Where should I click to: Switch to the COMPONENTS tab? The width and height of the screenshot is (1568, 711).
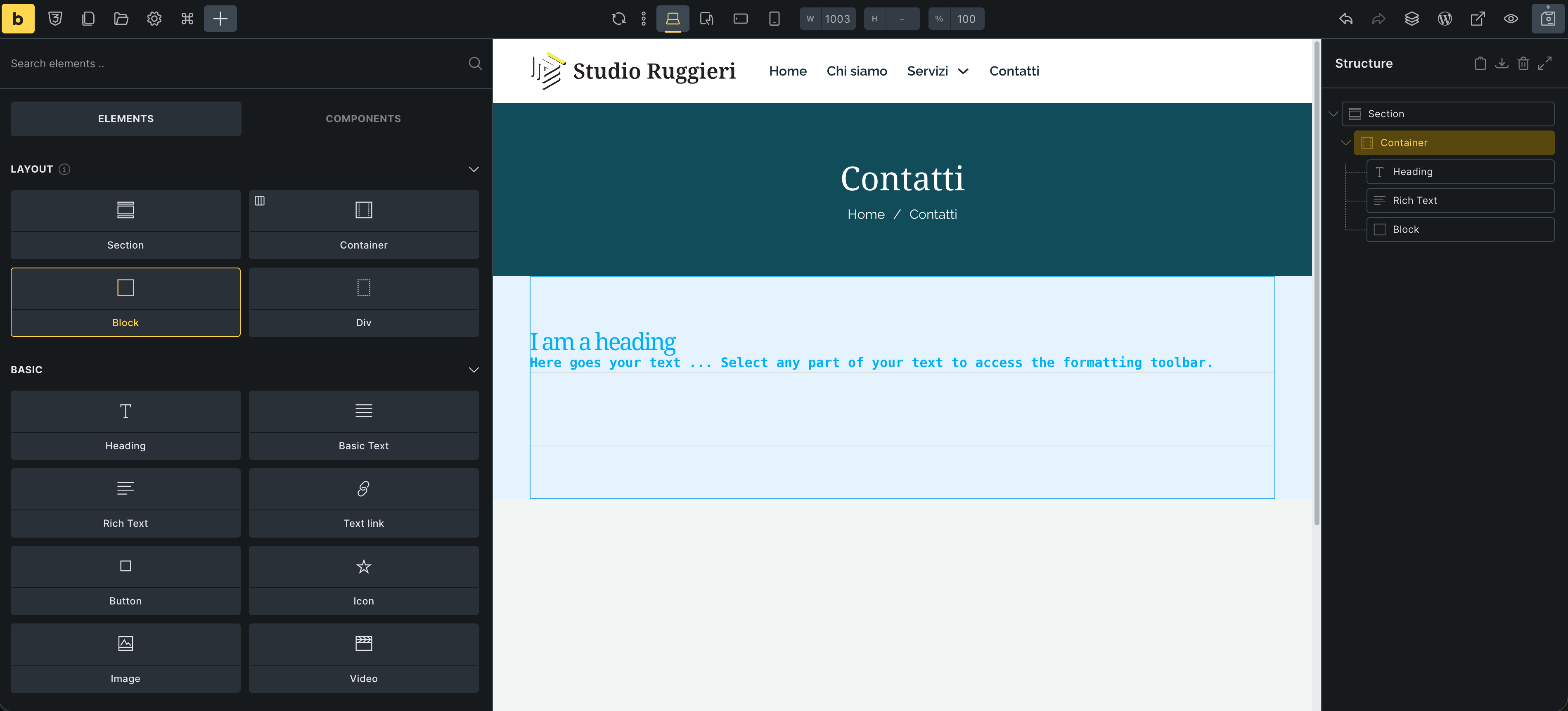click(x=363, y=118)
